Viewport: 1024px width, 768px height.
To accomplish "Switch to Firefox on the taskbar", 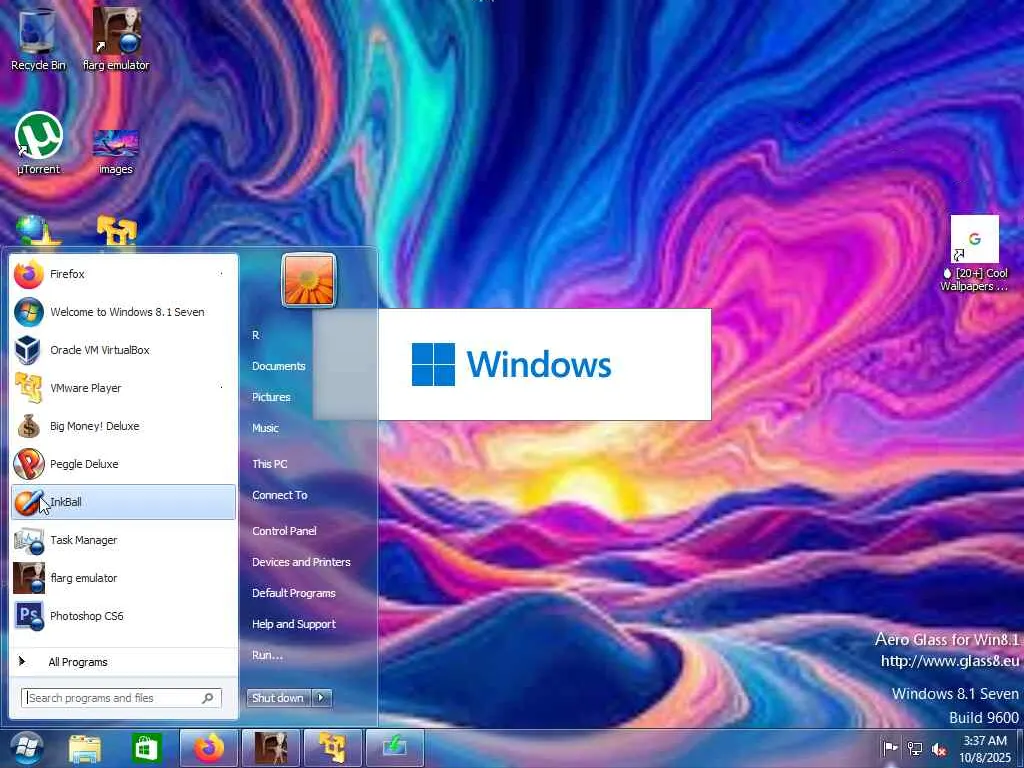I will point(208,748).
